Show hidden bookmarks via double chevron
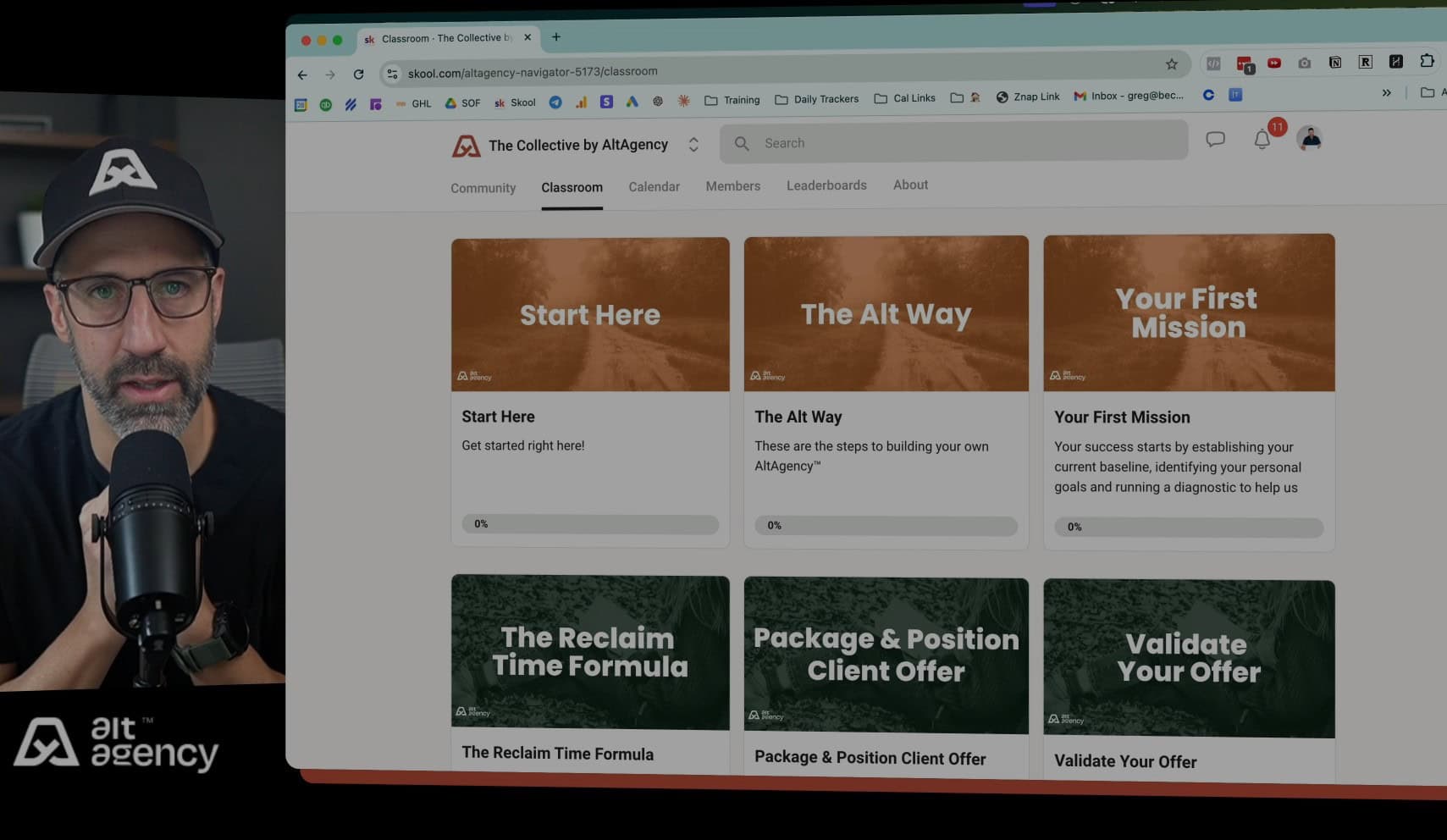This screenshot has height=840, width=1447. tap(1386, 93)
